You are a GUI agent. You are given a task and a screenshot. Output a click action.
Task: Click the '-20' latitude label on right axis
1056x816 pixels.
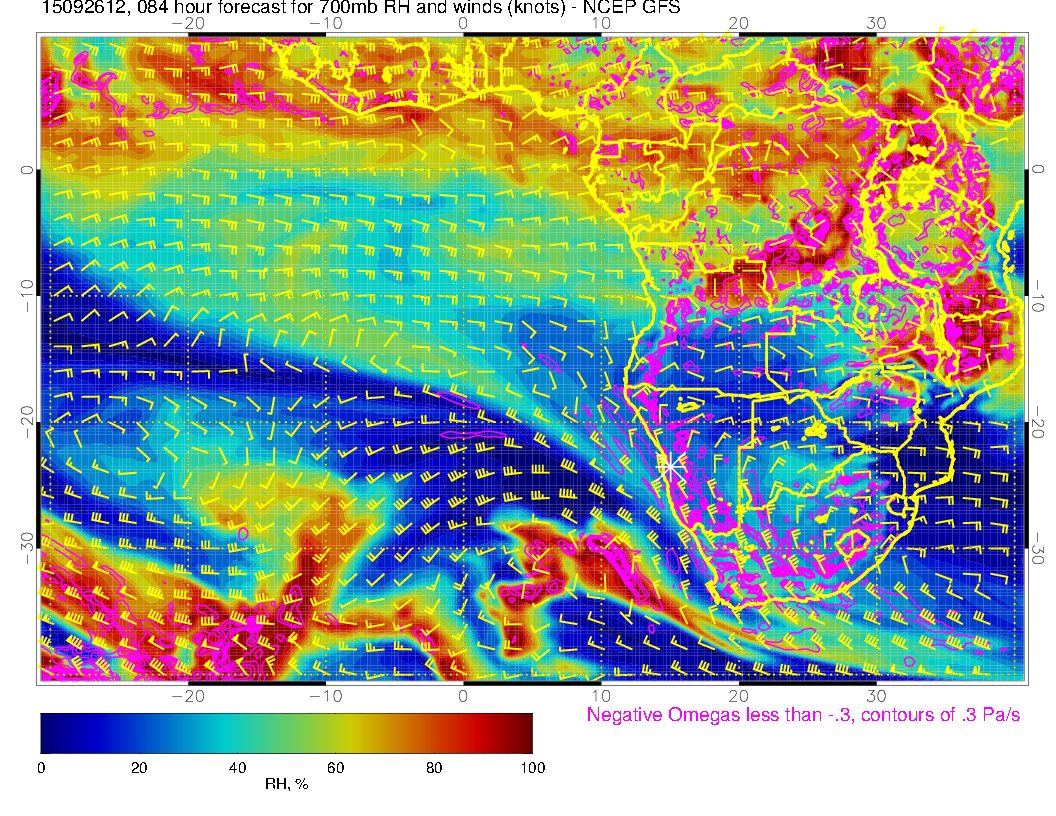(1038, 421)
